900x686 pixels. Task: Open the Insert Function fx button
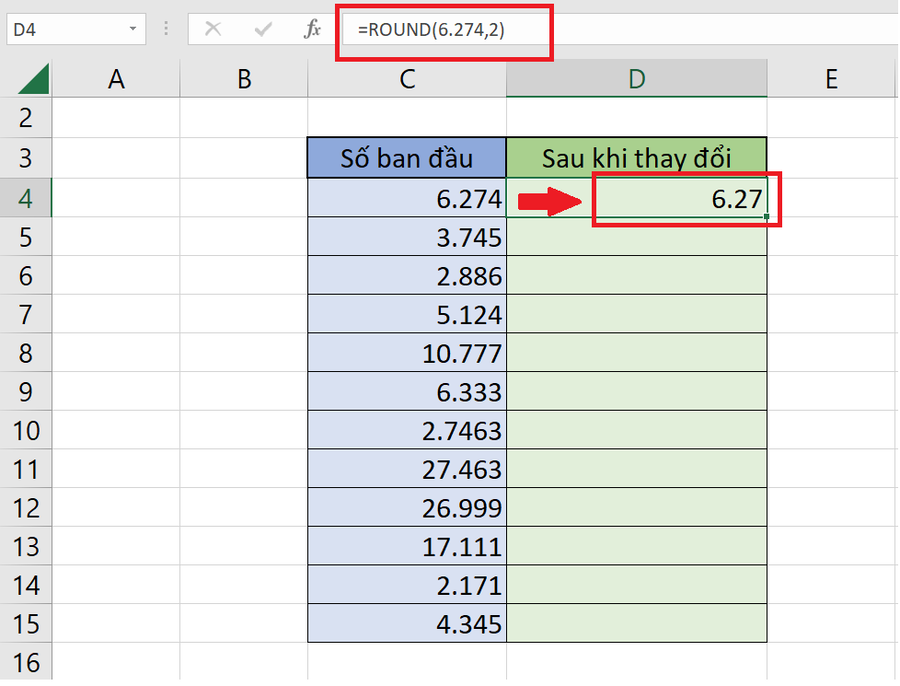click(312, 29)
